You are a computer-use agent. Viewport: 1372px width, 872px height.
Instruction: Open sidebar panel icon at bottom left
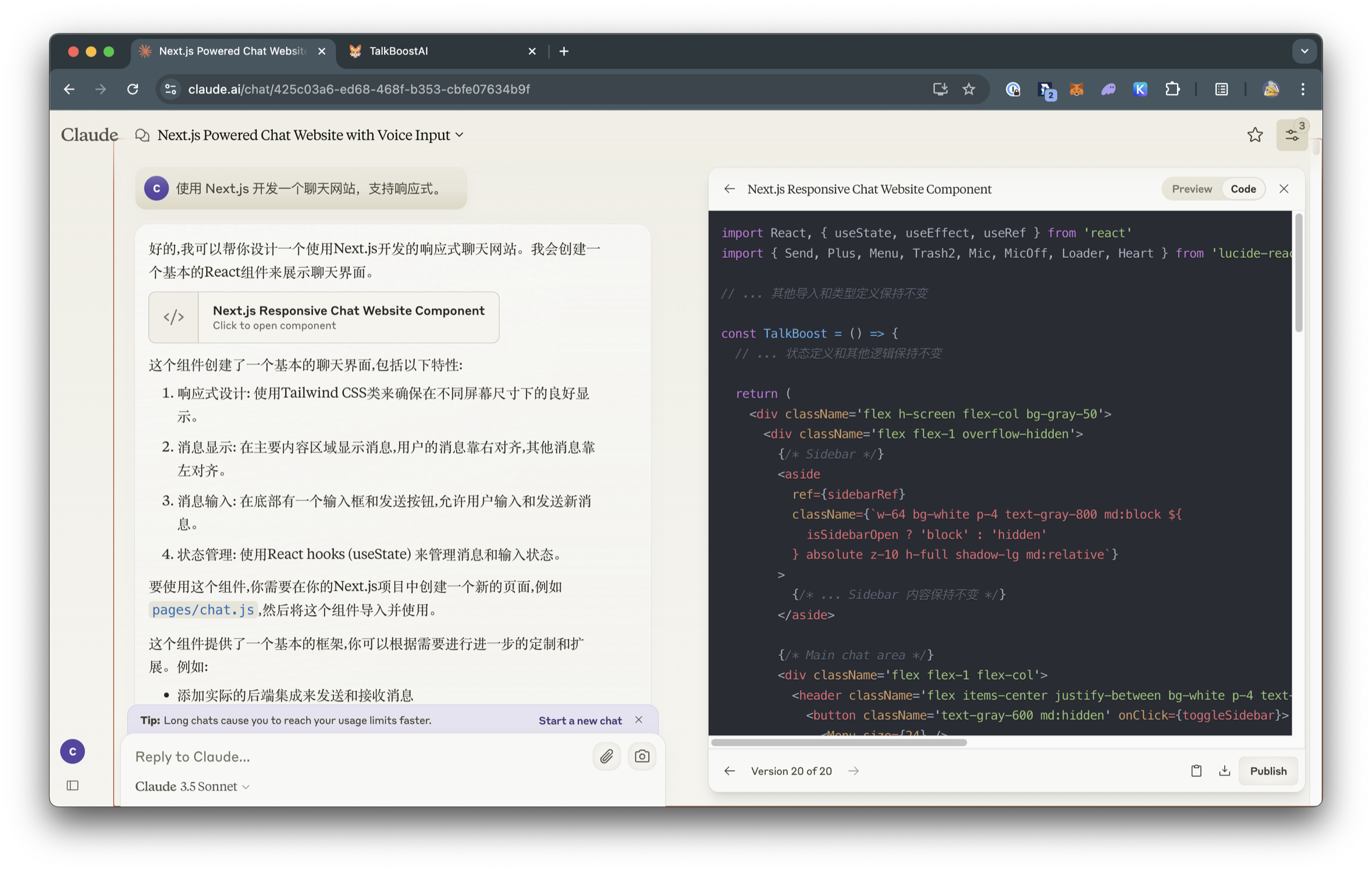(73, 785)
